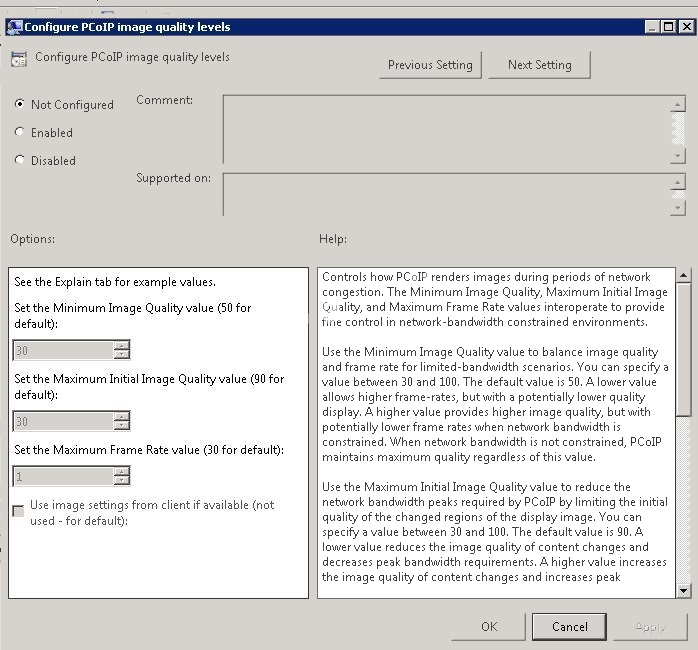
Task: Click inside the Comment text box
Action: (446, 129)
